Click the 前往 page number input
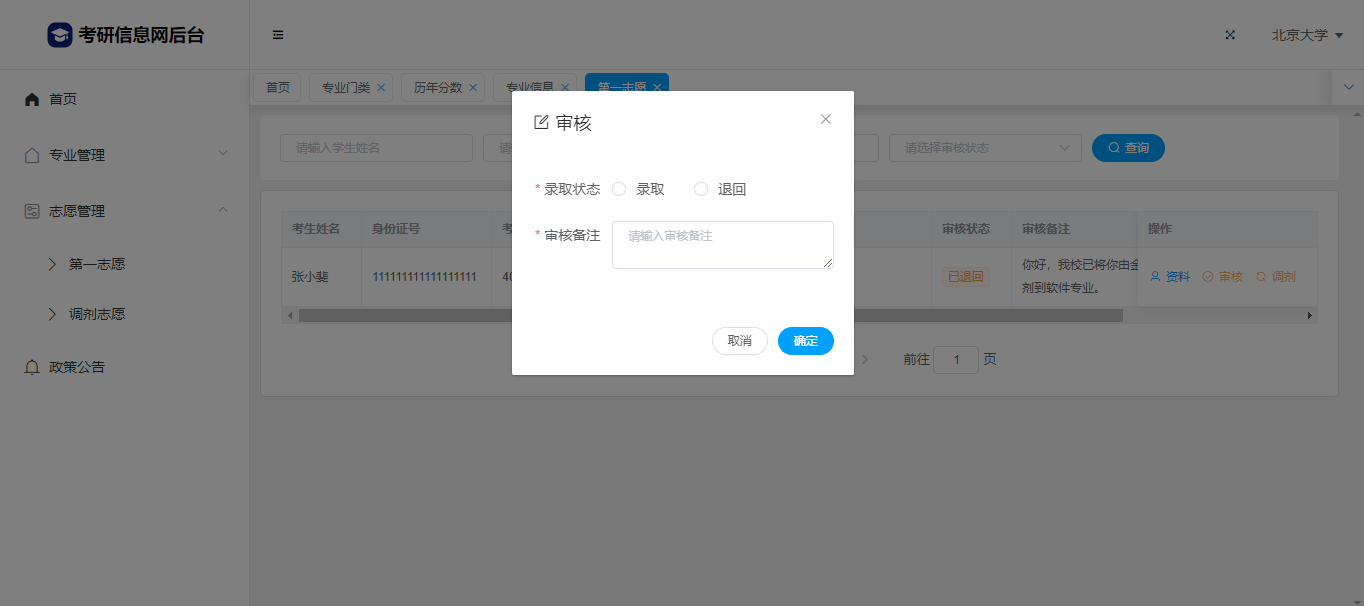Image resolution: width=1364 pixels, height=606 pixels. [956, 360]
